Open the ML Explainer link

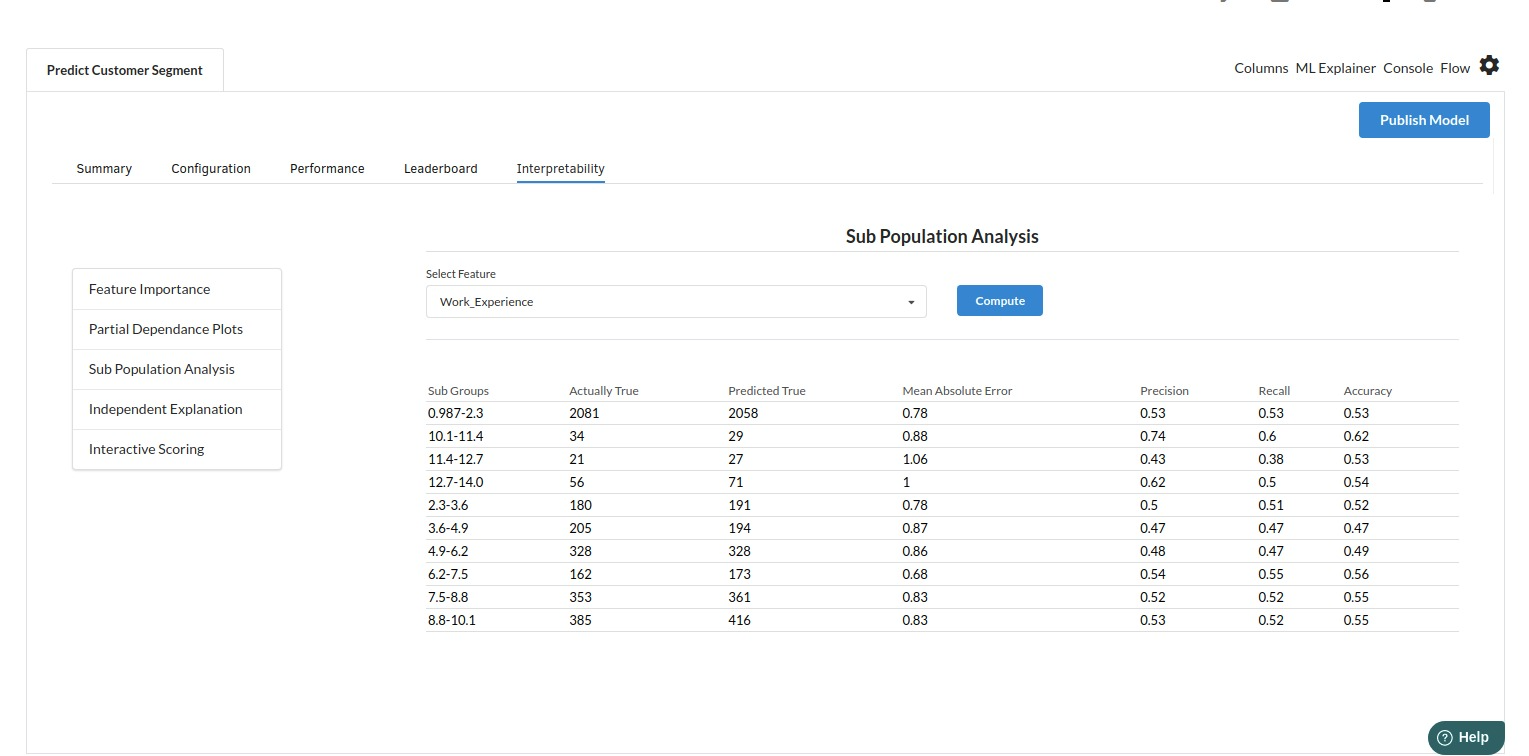pos(1335,68)
